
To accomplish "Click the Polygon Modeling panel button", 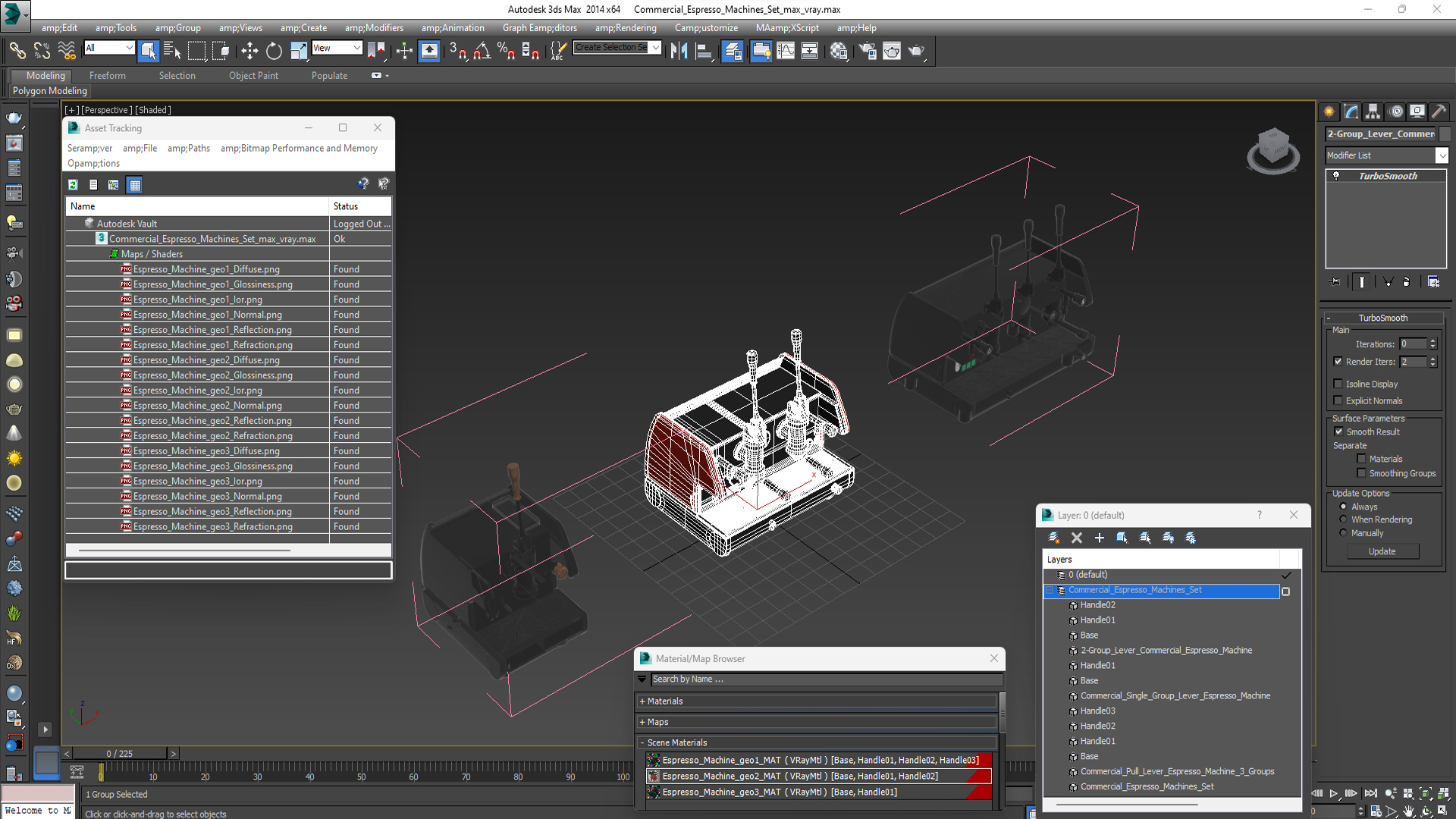I will [50, 91].
